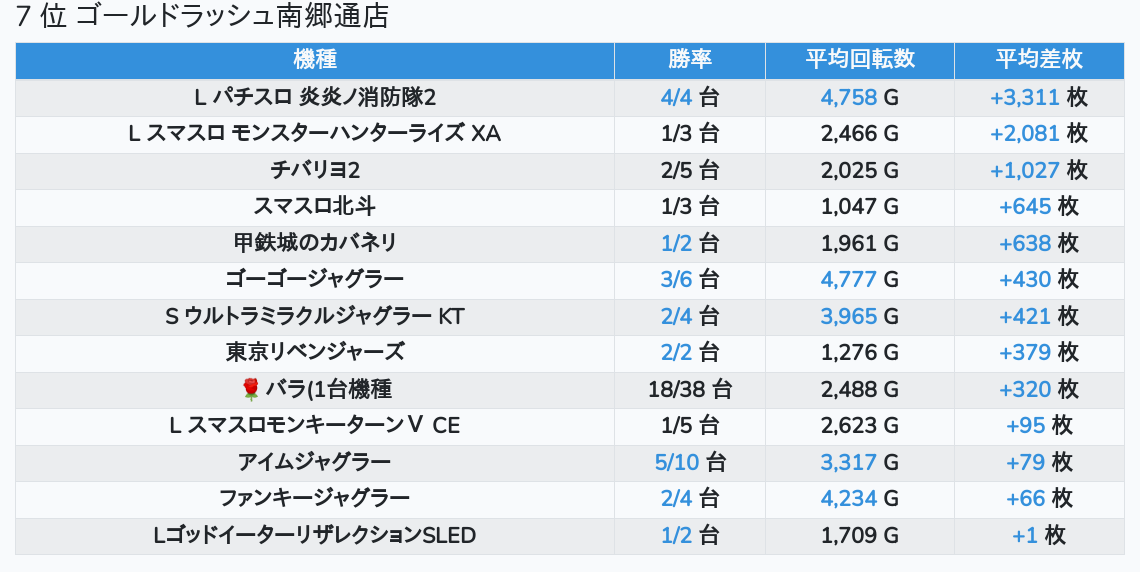Image resolution: width=1140 pixels, height=572 pixels.
Task: Sort by the 機種 column header
Action: pyautogui.click(x=315, y=60)
